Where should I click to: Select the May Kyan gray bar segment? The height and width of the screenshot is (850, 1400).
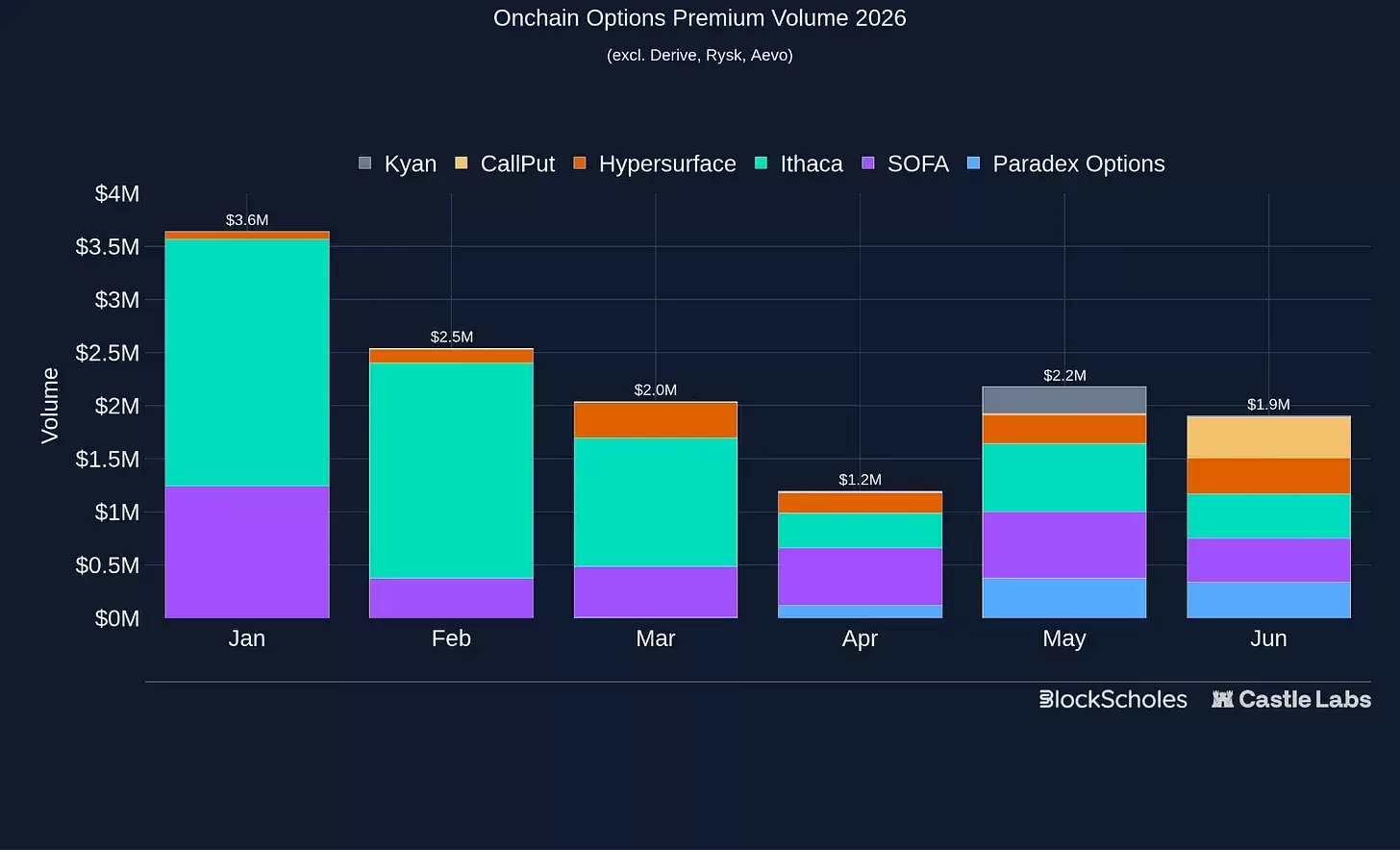(x=1064, y=401)
